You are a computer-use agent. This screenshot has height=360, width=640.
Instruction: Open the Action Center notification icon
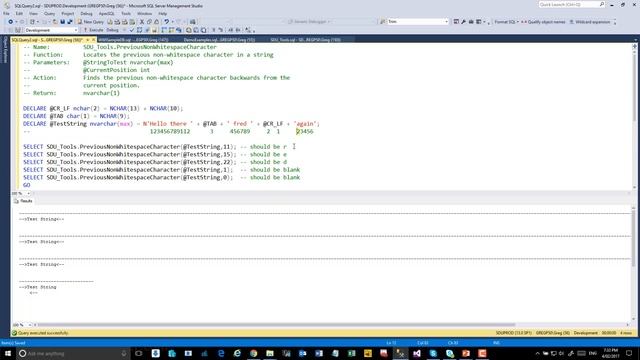[629, 353]
